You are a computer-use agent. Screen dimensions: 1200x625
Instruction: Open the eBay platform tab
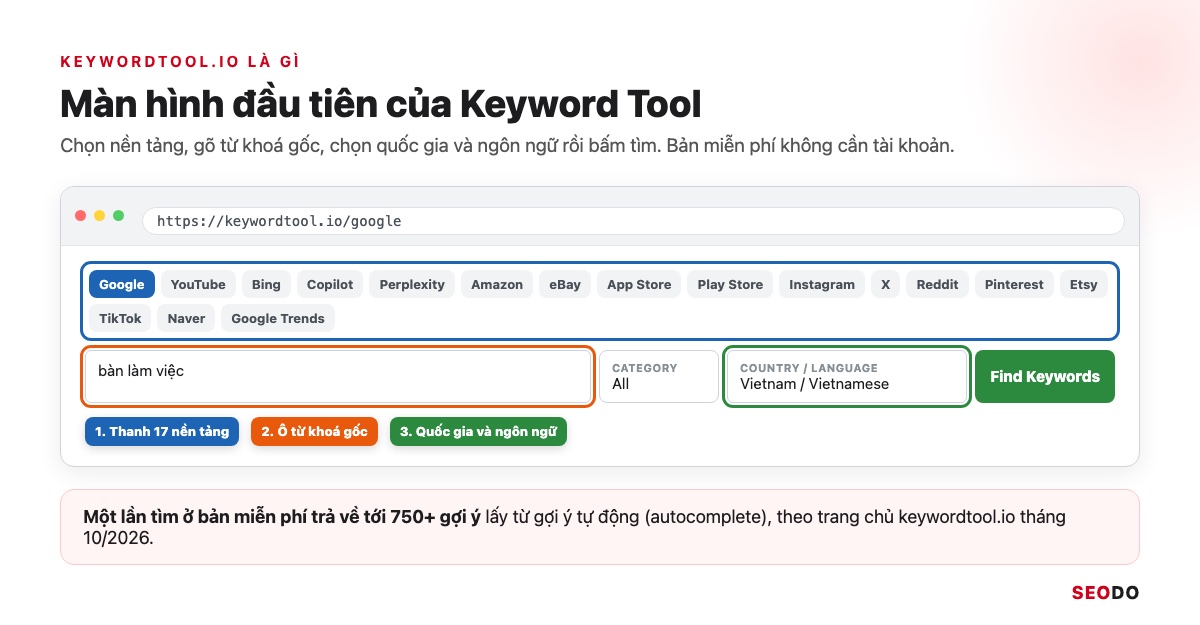pyautogui.click(x=565, y=284)
